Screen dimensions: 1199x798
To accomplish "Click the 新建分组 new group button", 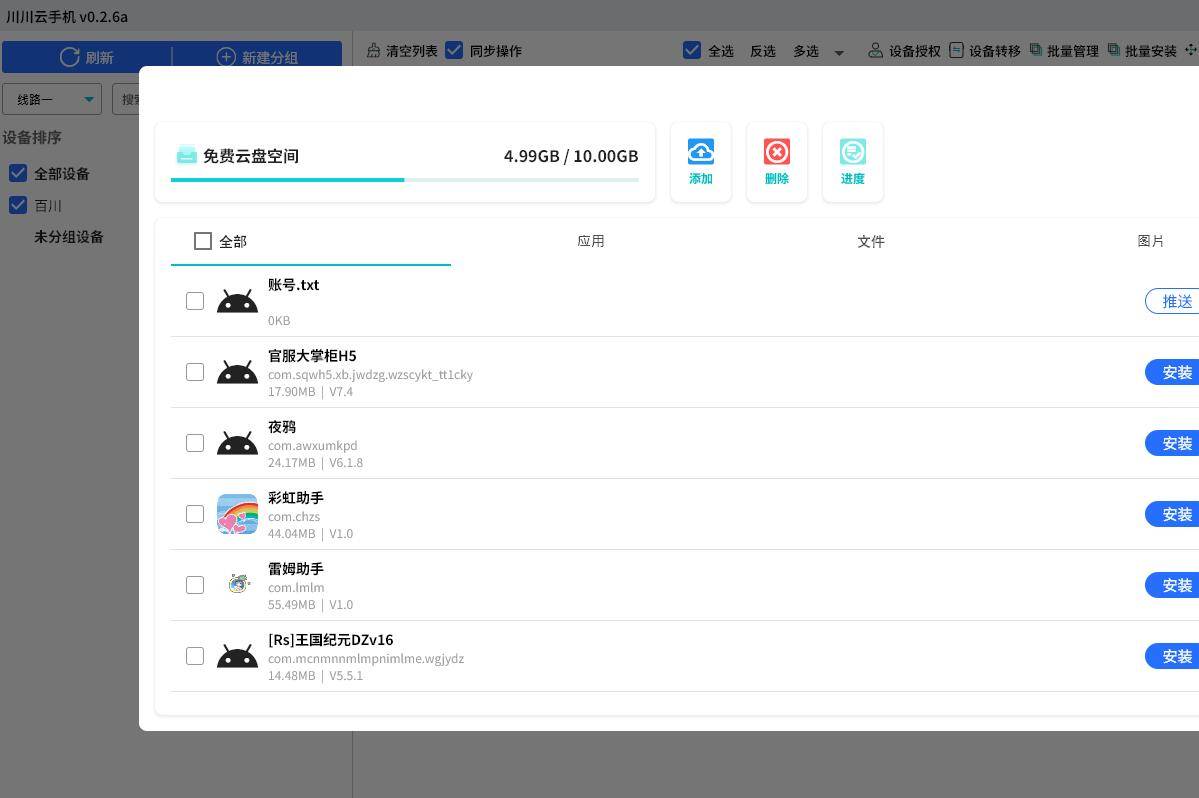I will pyautogui.click(x=258, y=57).
